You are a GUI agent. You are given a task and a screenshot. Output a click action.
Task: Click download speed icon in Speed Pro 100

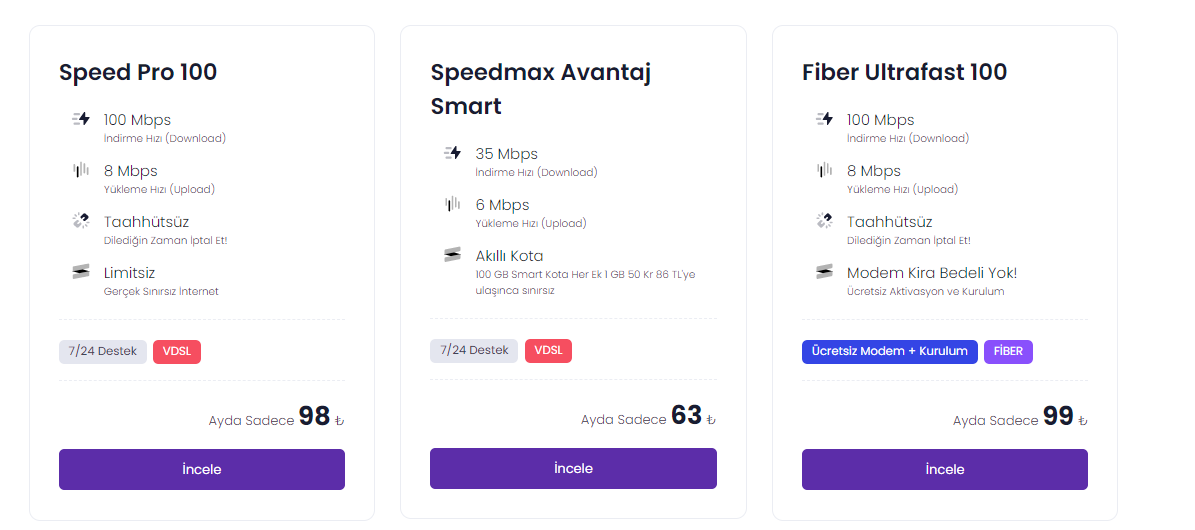[x=81, y=119]
